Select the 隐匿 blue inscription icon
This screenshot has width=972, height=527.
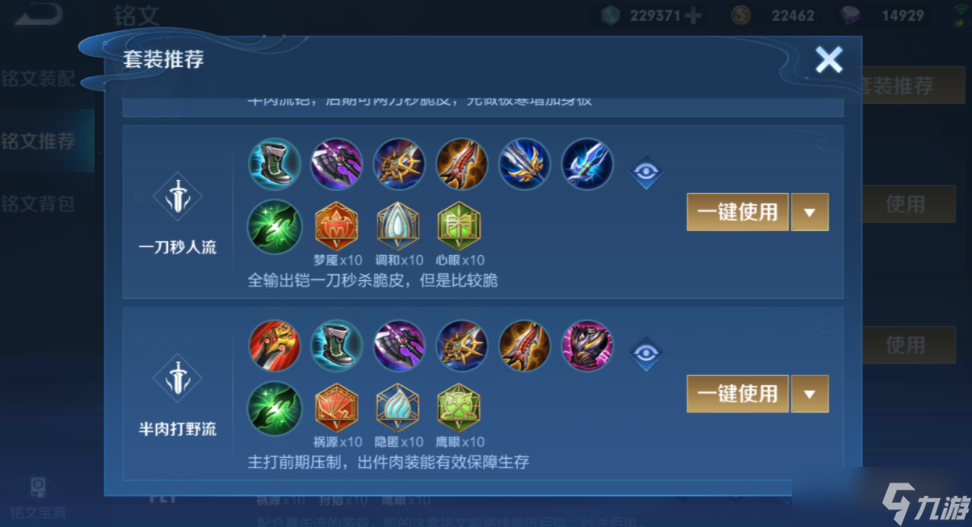click(x=398, y=407)
